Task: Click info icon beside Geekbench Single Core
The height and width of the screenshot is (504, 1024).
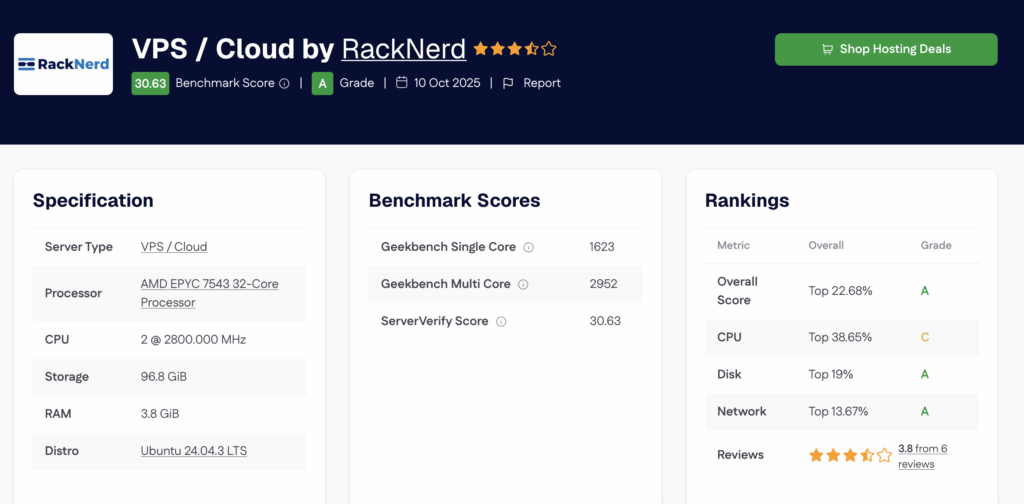Action: (529, 247)
